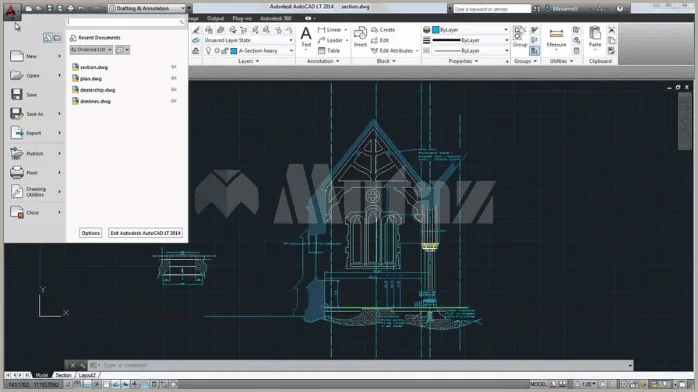Expand the Layers panel
698x392 pixels.
click(248, 61)
